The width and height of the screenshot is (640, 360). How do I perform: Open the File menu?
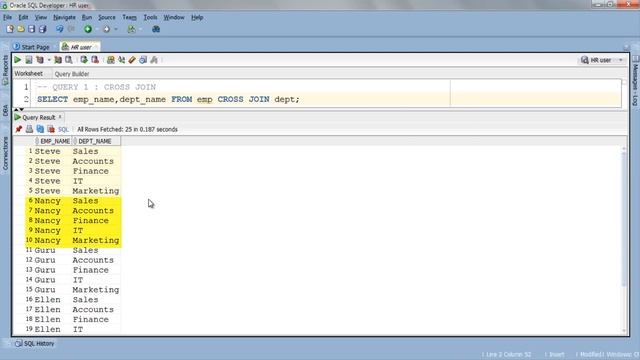7,17
